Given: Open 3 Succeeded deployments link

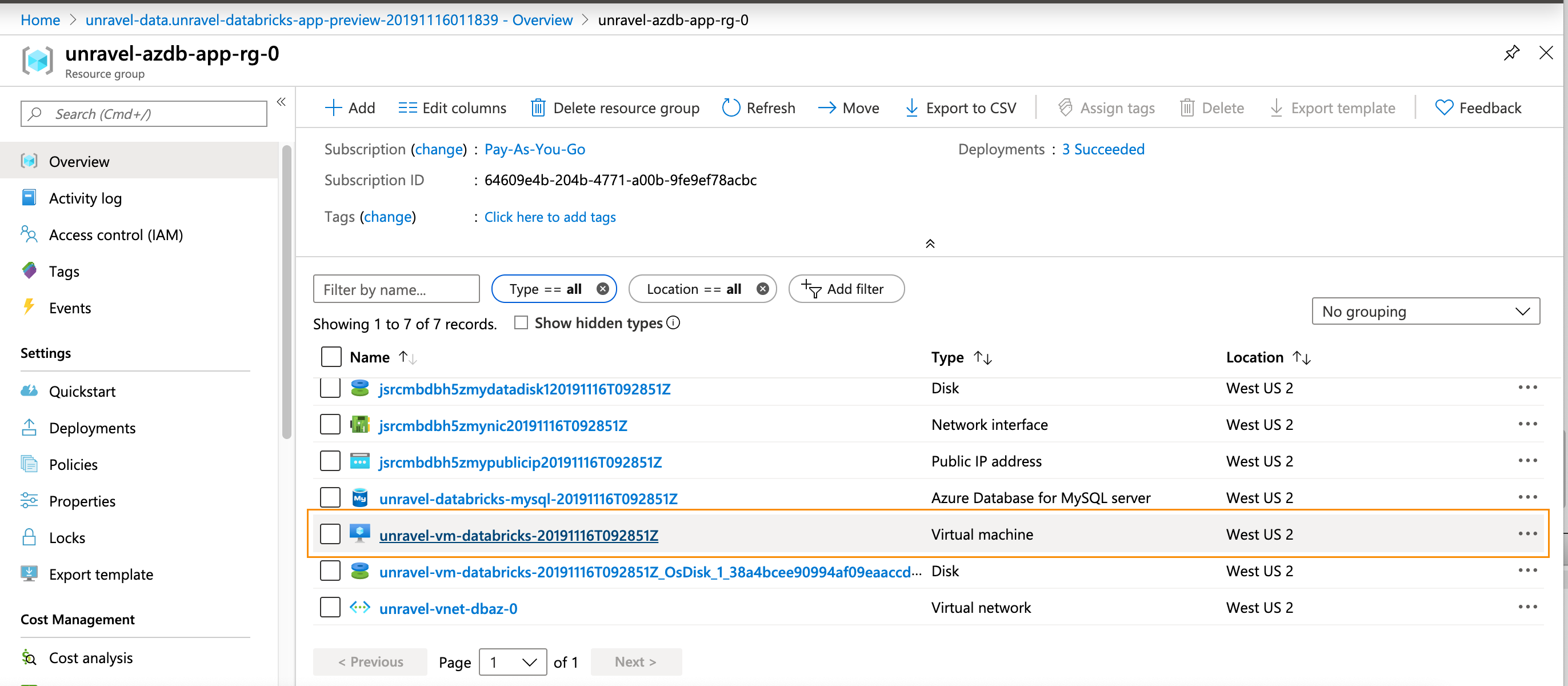Looking at the screenshot, I should [1103, 149].
